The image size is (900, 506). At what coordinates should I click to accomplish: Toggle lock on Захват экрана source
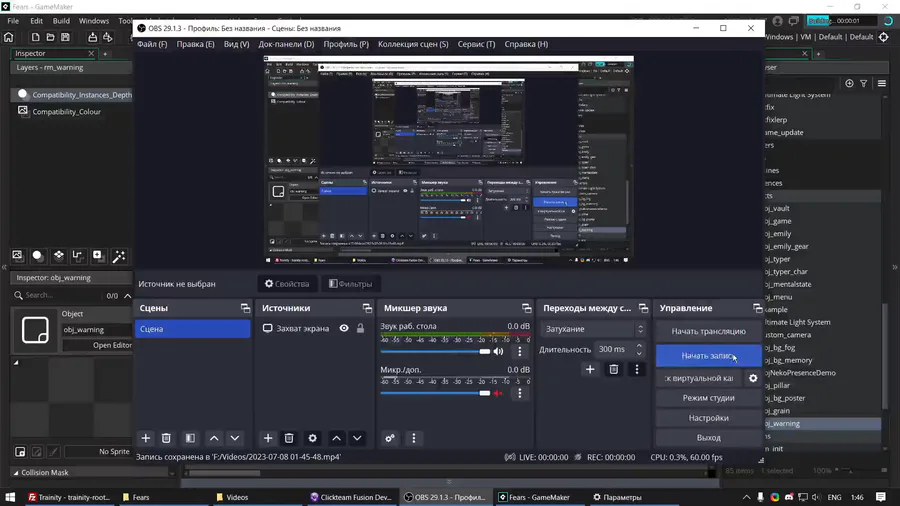(360, 328)
